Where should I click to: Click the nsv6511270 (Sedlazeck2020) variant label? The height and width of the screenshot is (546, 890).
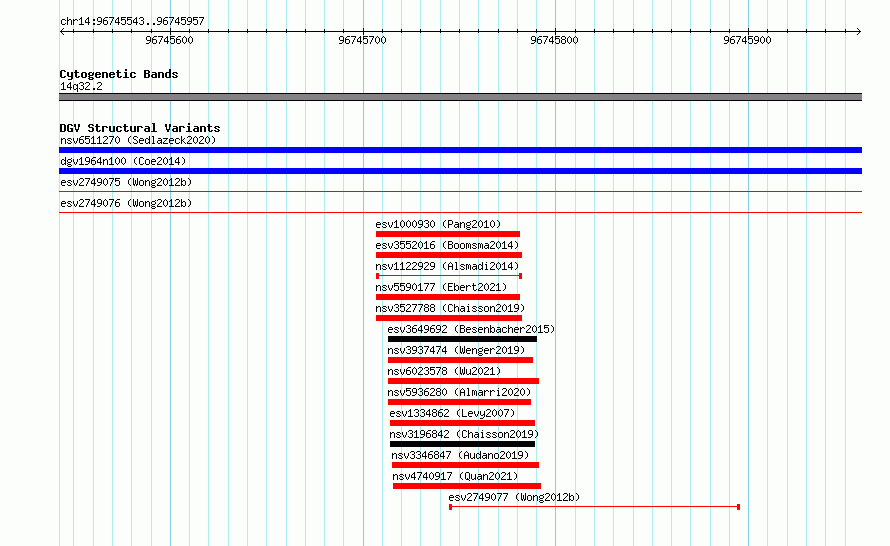click(138, 140)
